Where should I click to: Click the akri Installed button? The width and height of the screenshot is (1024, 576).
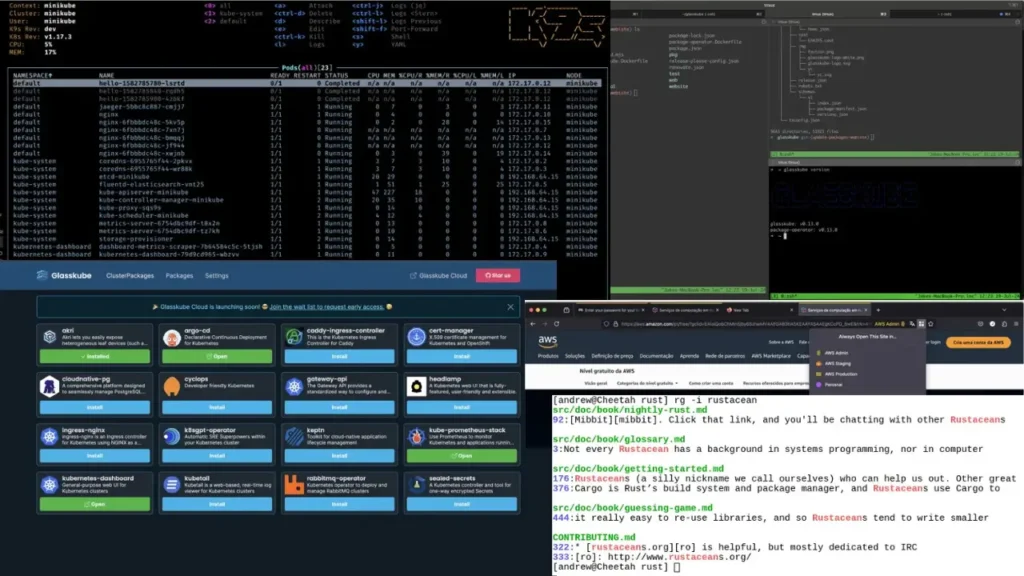click(x=95, y=357)
